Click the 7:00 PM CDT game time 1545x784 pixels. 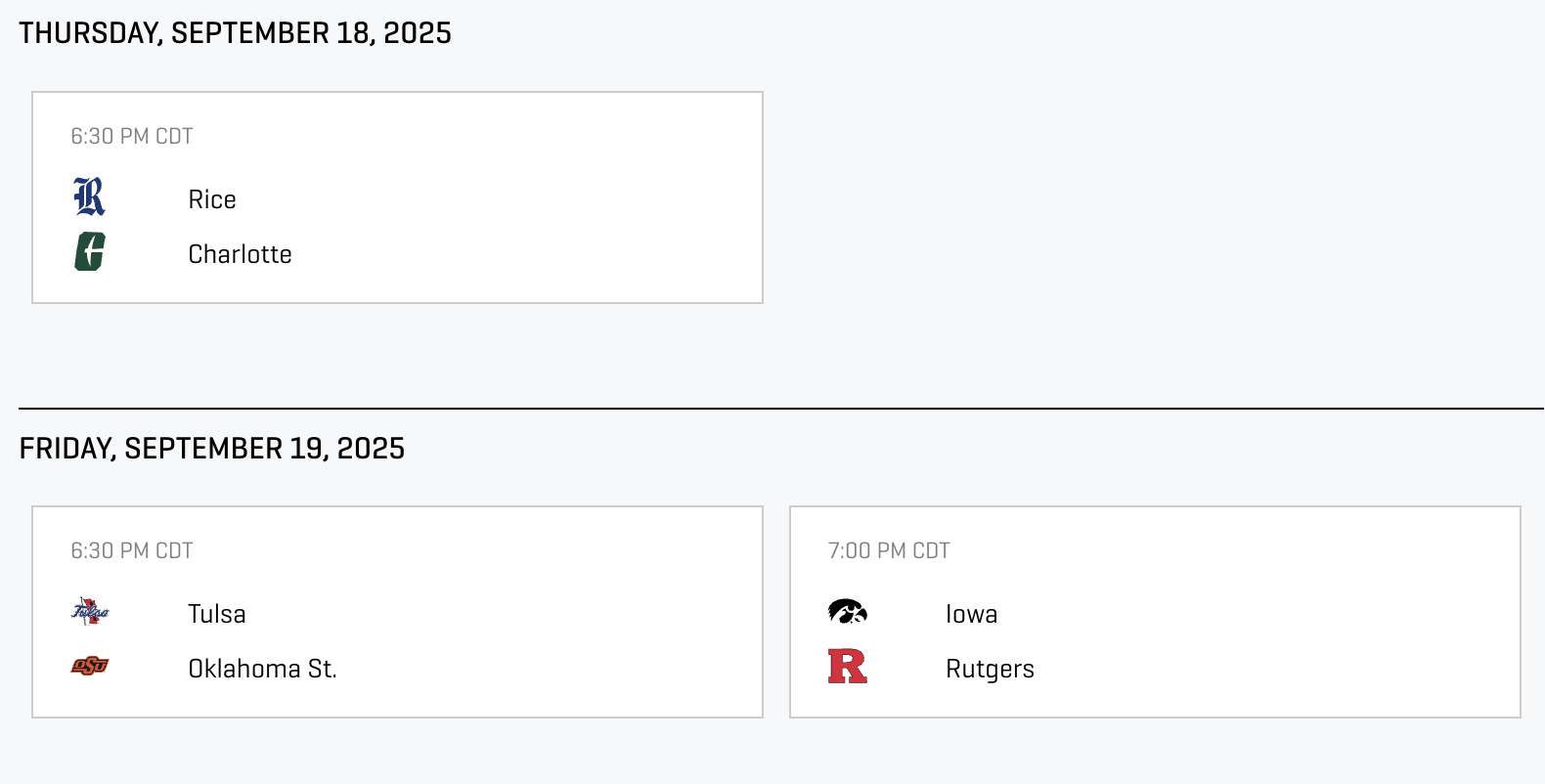tap(889, 550)
